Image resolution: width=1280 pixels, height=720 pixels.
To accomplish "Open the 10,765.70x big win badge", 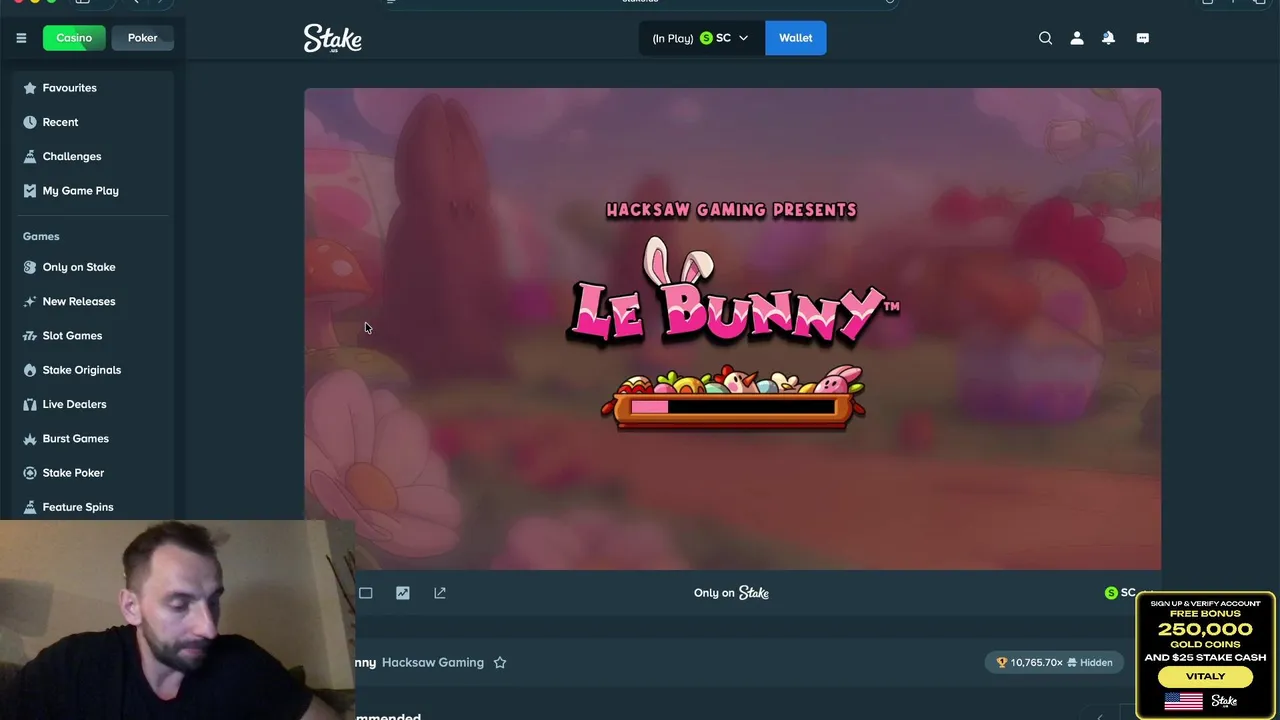I will click(x=1054, y=662).
